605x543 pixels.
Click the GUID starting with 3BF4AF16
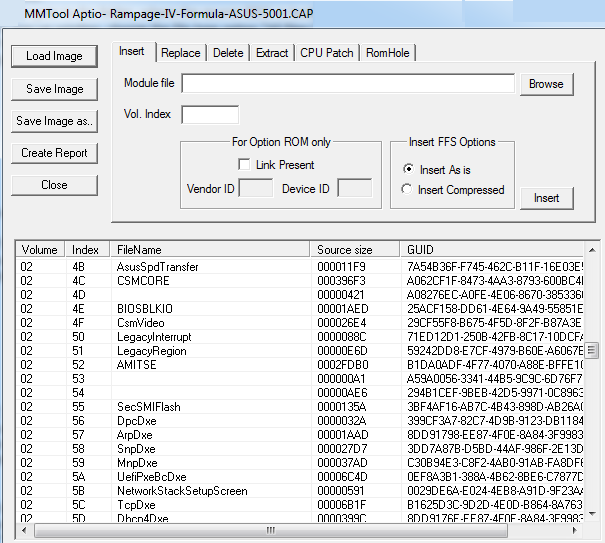(495, 407)
